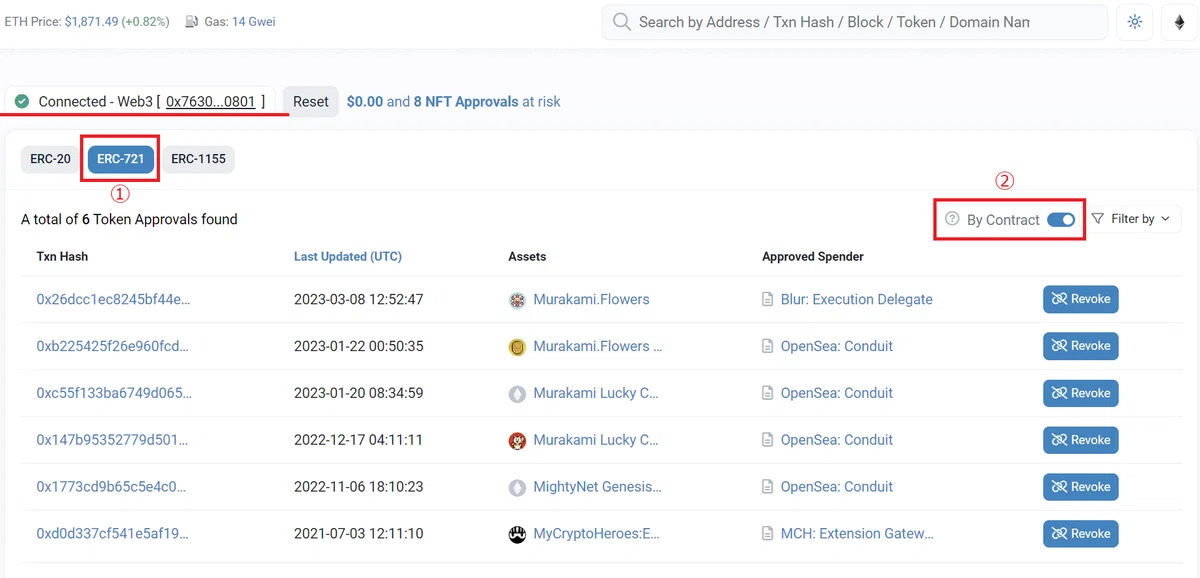Click the MightyNet Genesis asset icon
Viewport: 1200px width, 578px height.
click(x=517, y=488)
